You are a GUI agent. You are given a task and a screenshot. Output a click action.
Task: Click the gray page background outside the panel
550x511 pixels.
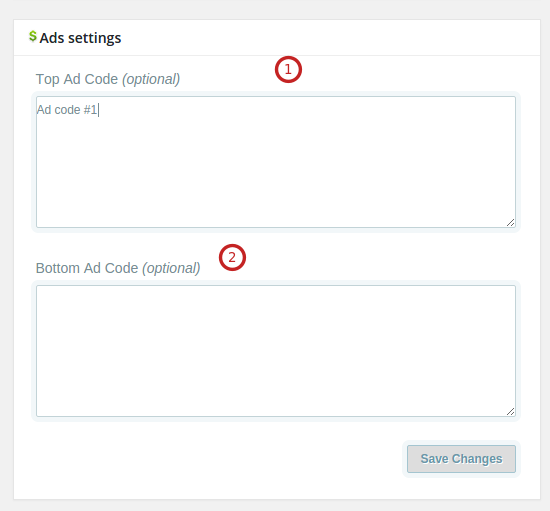pos(275,9)
